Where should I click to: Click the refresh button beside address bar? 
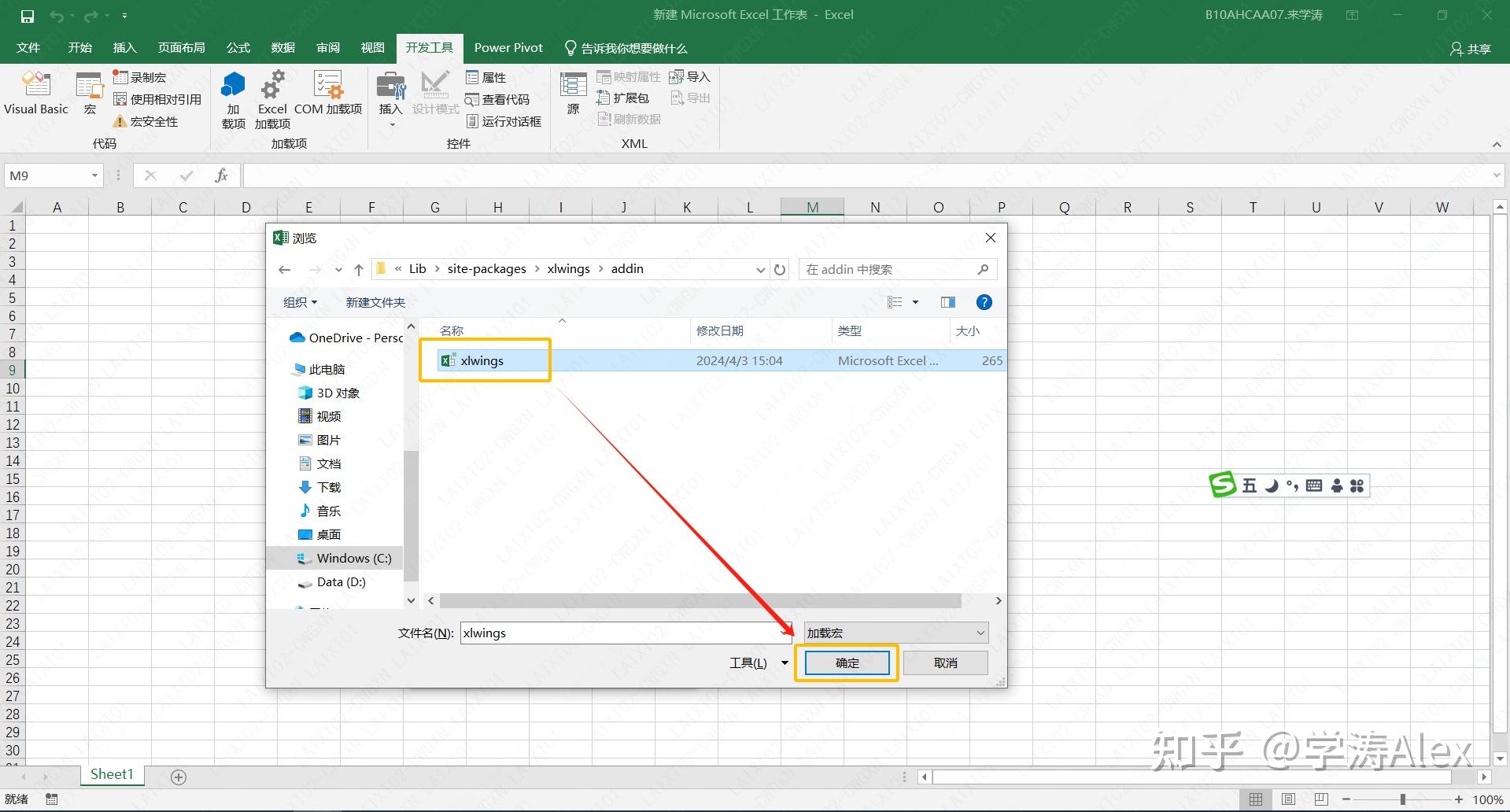[x=780, y=269]
